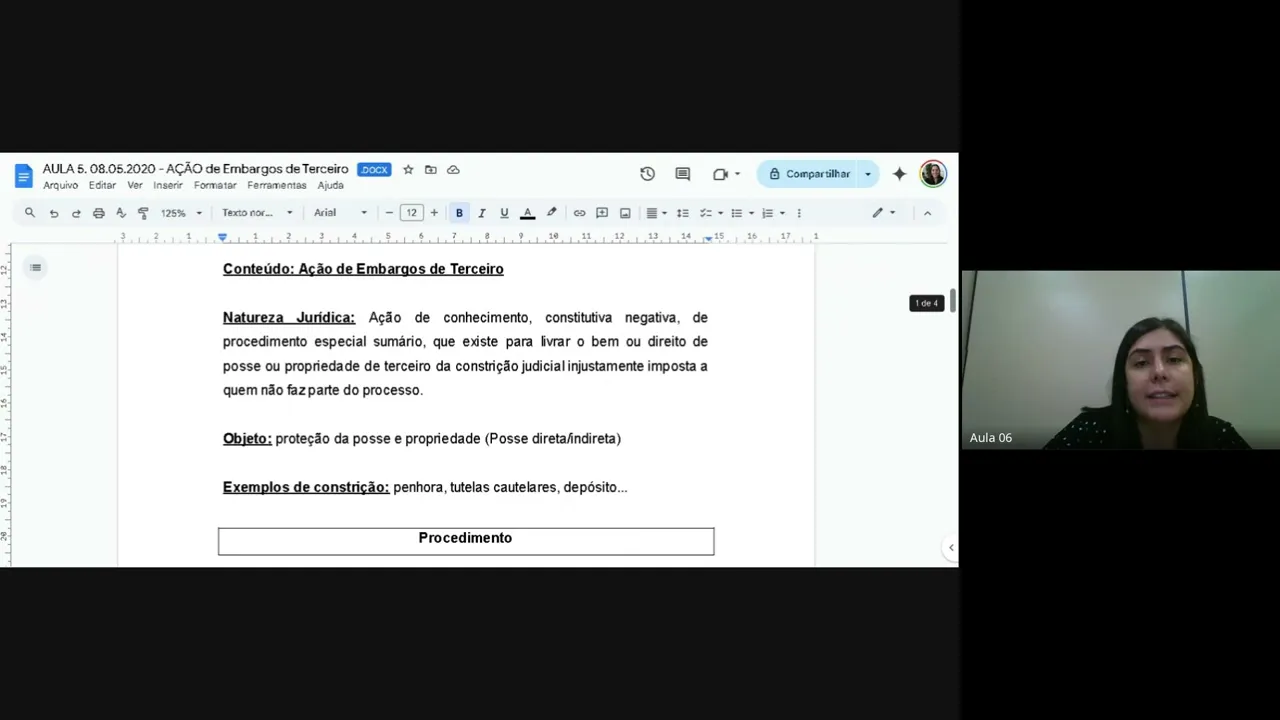The width and height of the screenshot is (1280, 720).
Task: Toggle underline formatting
Action: coord(504,213)
